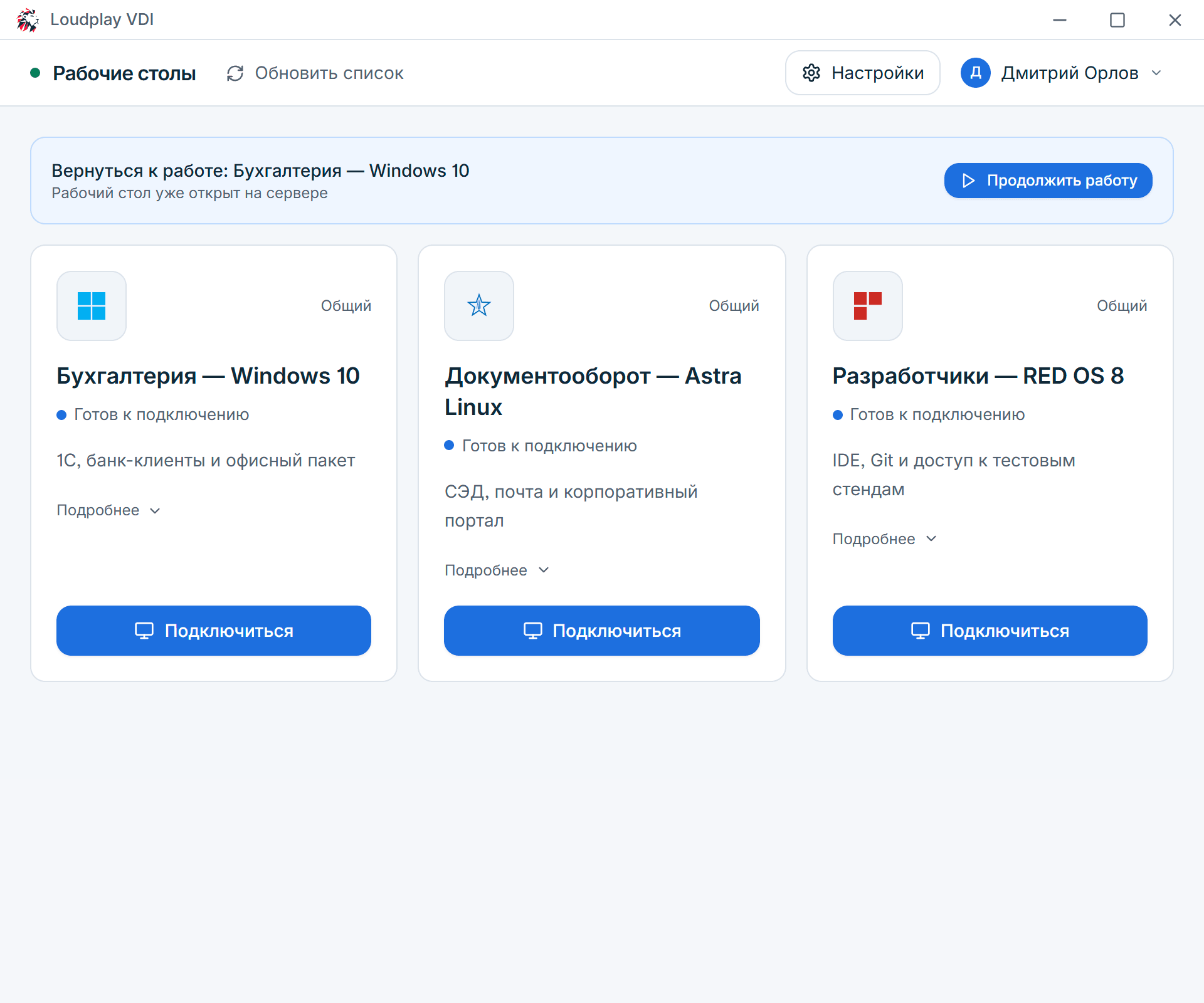The width and height of the screenshot is (1204, 1003).
Task: Connect to Документооборот — Astra Linux desktop
Action: [602, 631]
